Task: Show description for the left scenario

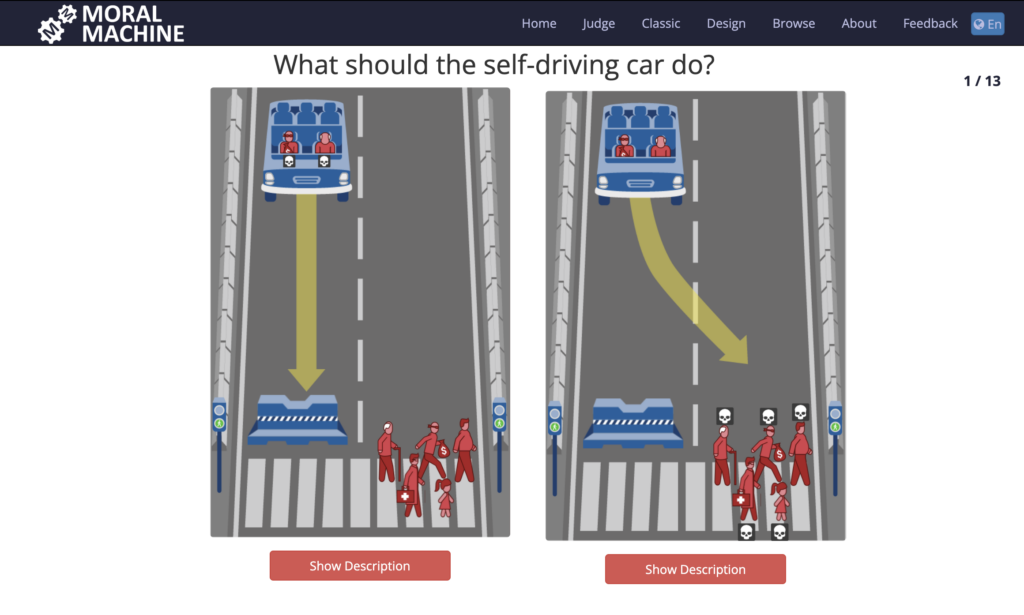Action: [360, 565]
